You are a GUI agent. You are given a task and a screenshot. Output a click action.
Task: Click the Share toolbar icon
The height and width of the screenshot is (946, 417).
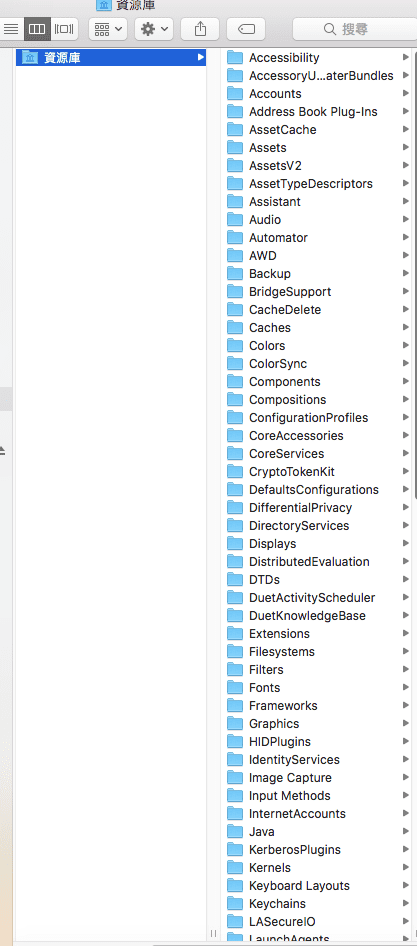coord(200,28)
